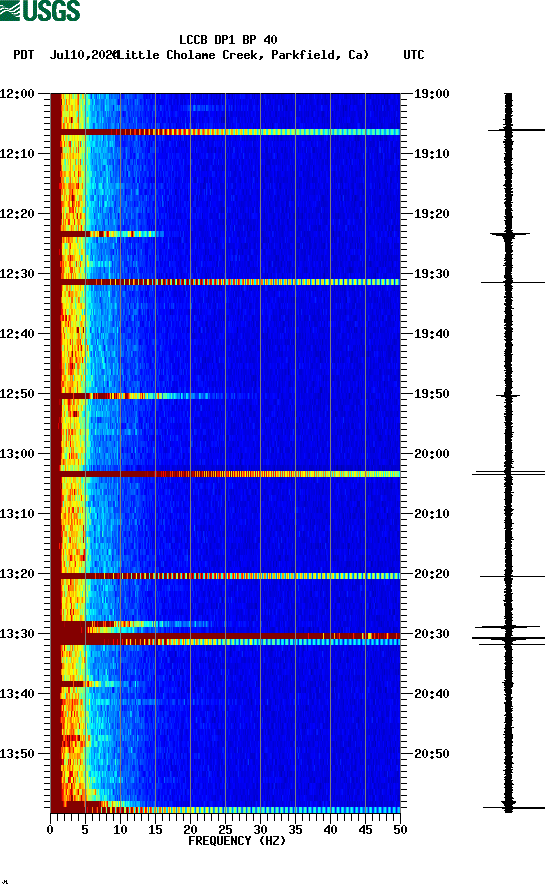
Task: Click the '50' frequency tick label
Action: click(x=400, y=830)
